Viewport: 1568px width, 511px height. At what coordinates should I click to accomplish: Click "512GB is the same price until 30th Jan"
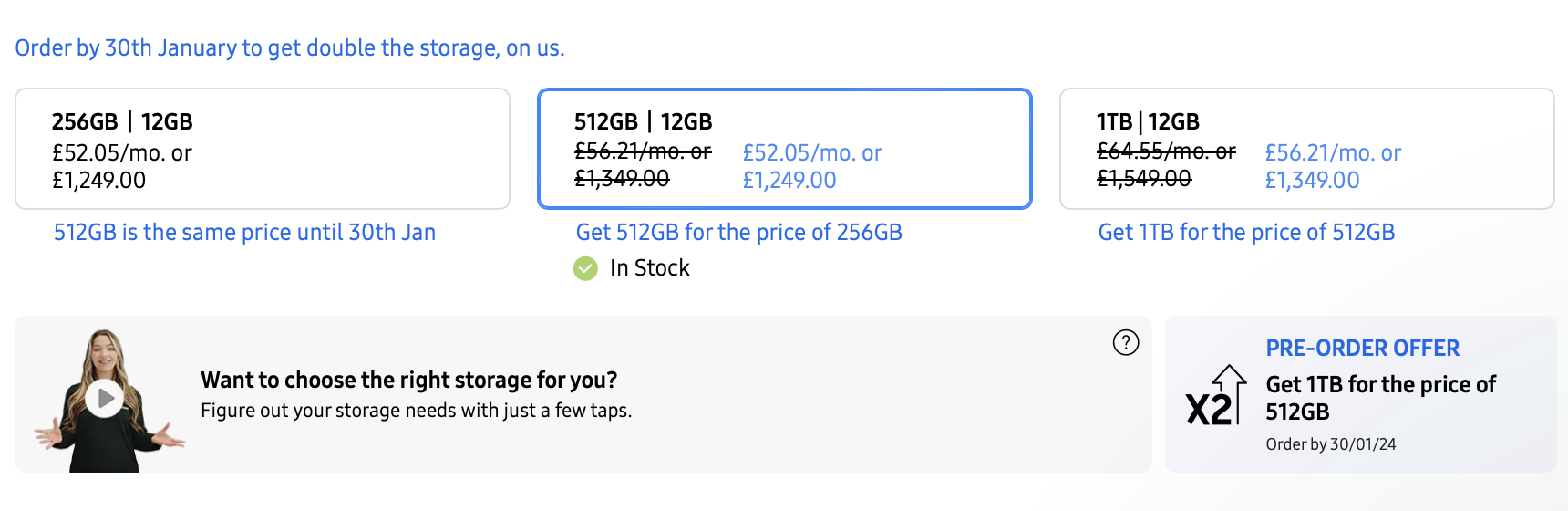[x=244, y=233]
